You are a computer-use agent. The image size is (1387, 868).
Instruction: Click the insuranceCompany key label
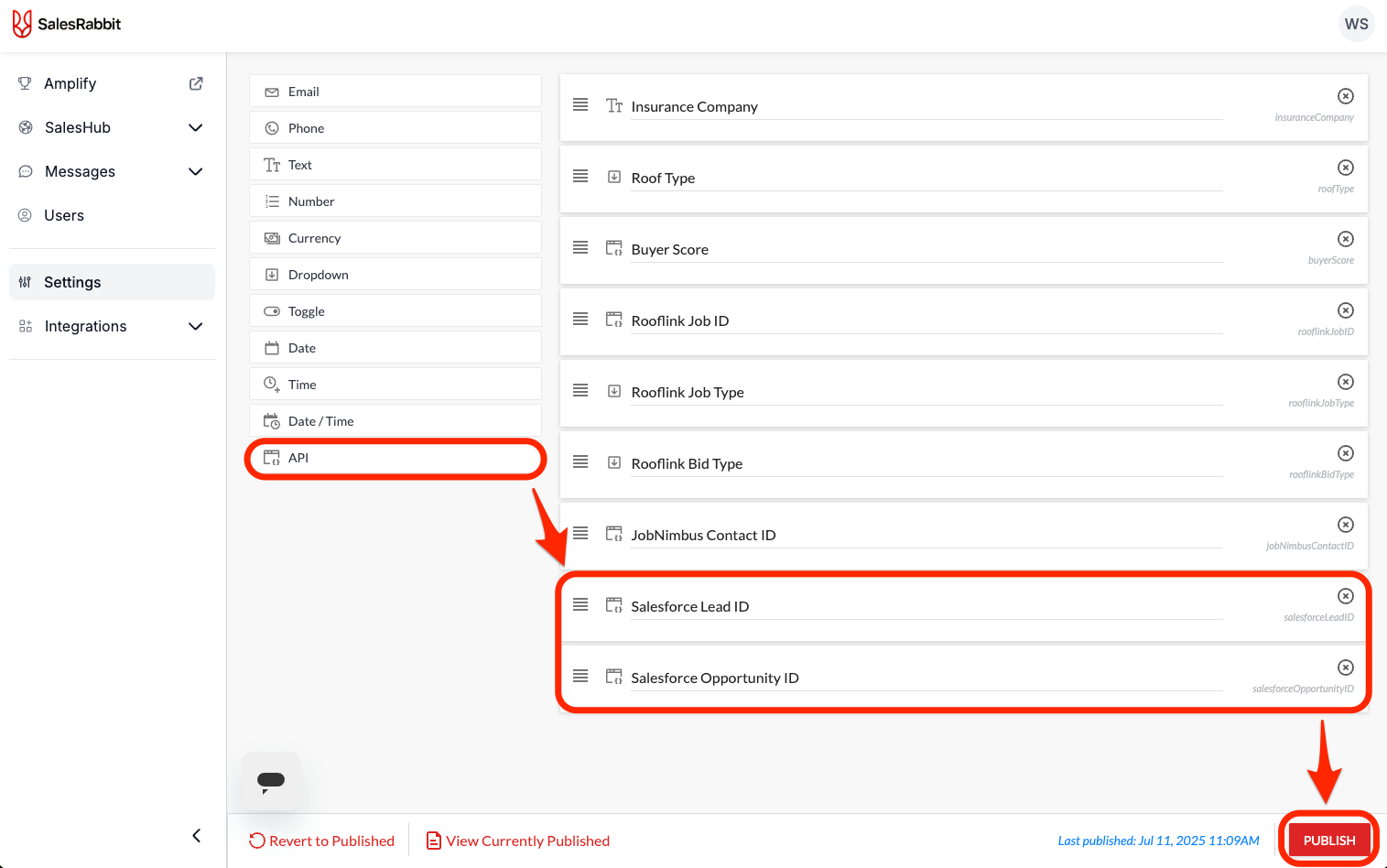coord(1314,117)
